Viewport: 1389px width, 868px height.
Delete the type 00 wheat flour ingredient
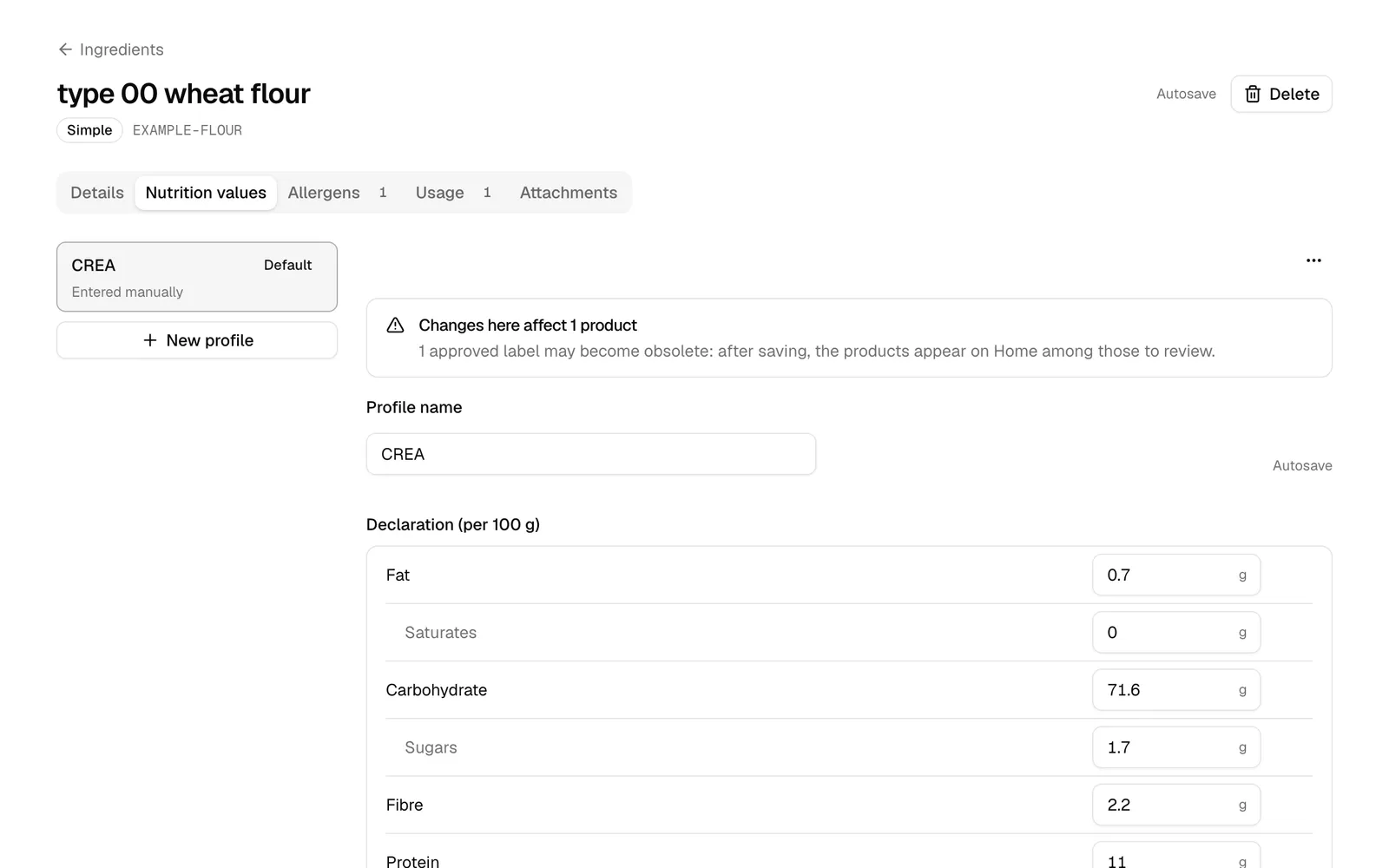[1280, 94]
